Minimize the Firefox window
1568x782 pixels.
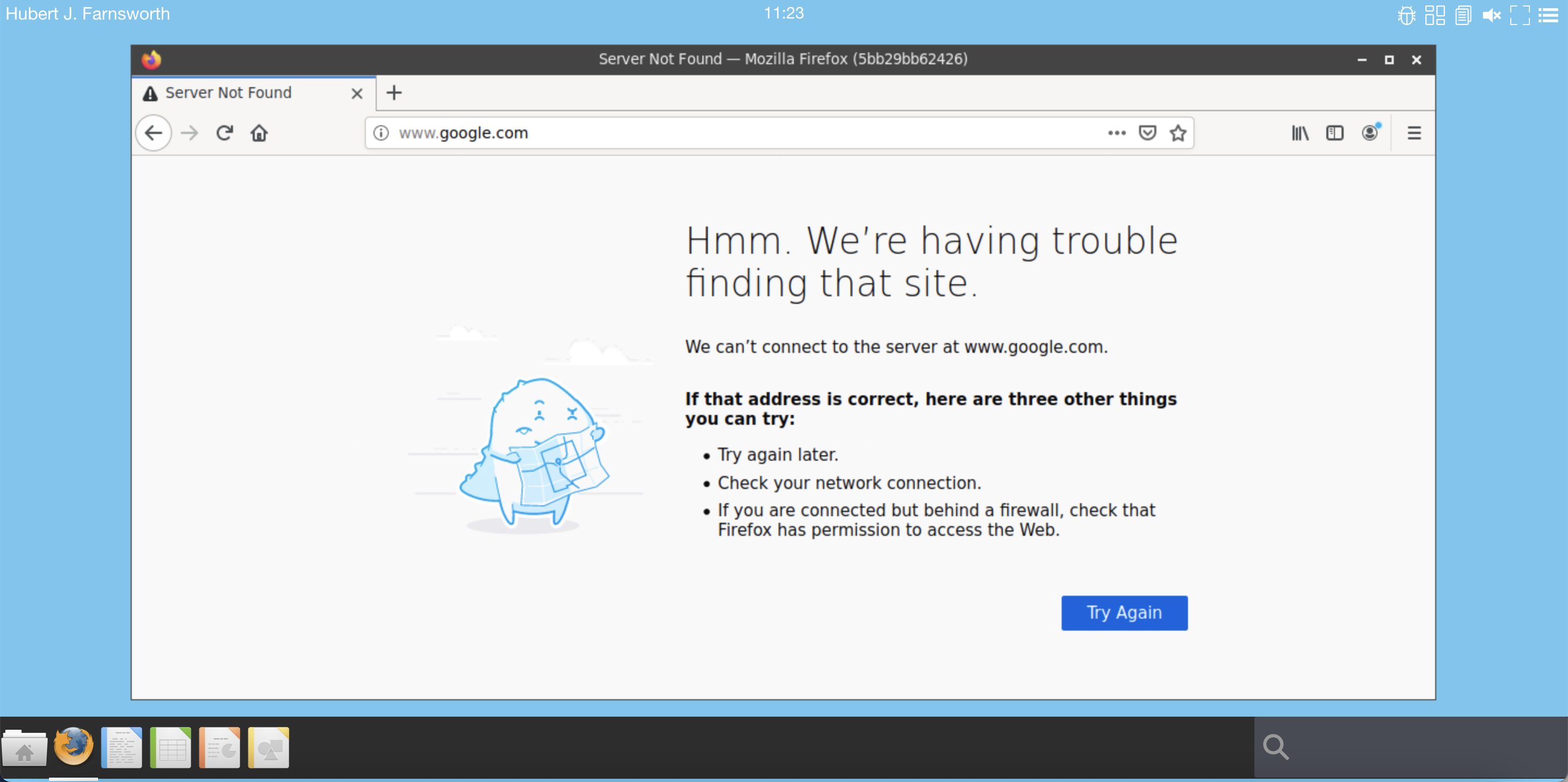tap(1362, 60)
